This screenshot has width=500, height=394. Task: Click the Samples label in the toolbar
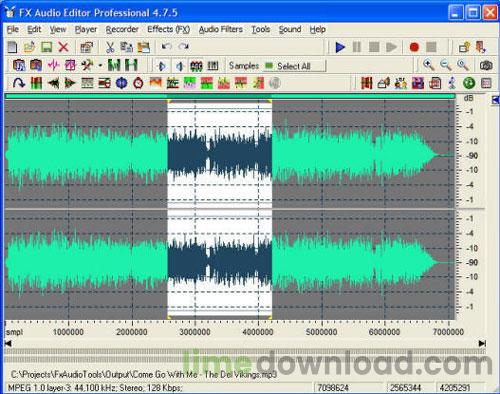244,66
